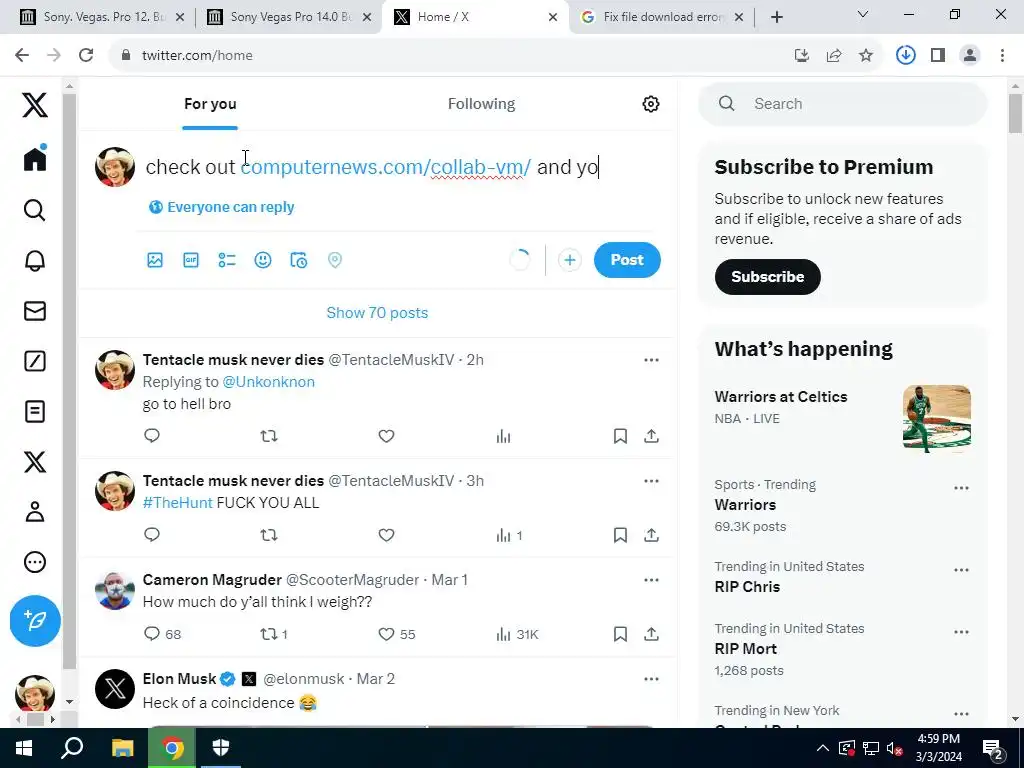1024x768 pixels.
Task: Open @Unkonknon mention link
Action: pos(268,382)
